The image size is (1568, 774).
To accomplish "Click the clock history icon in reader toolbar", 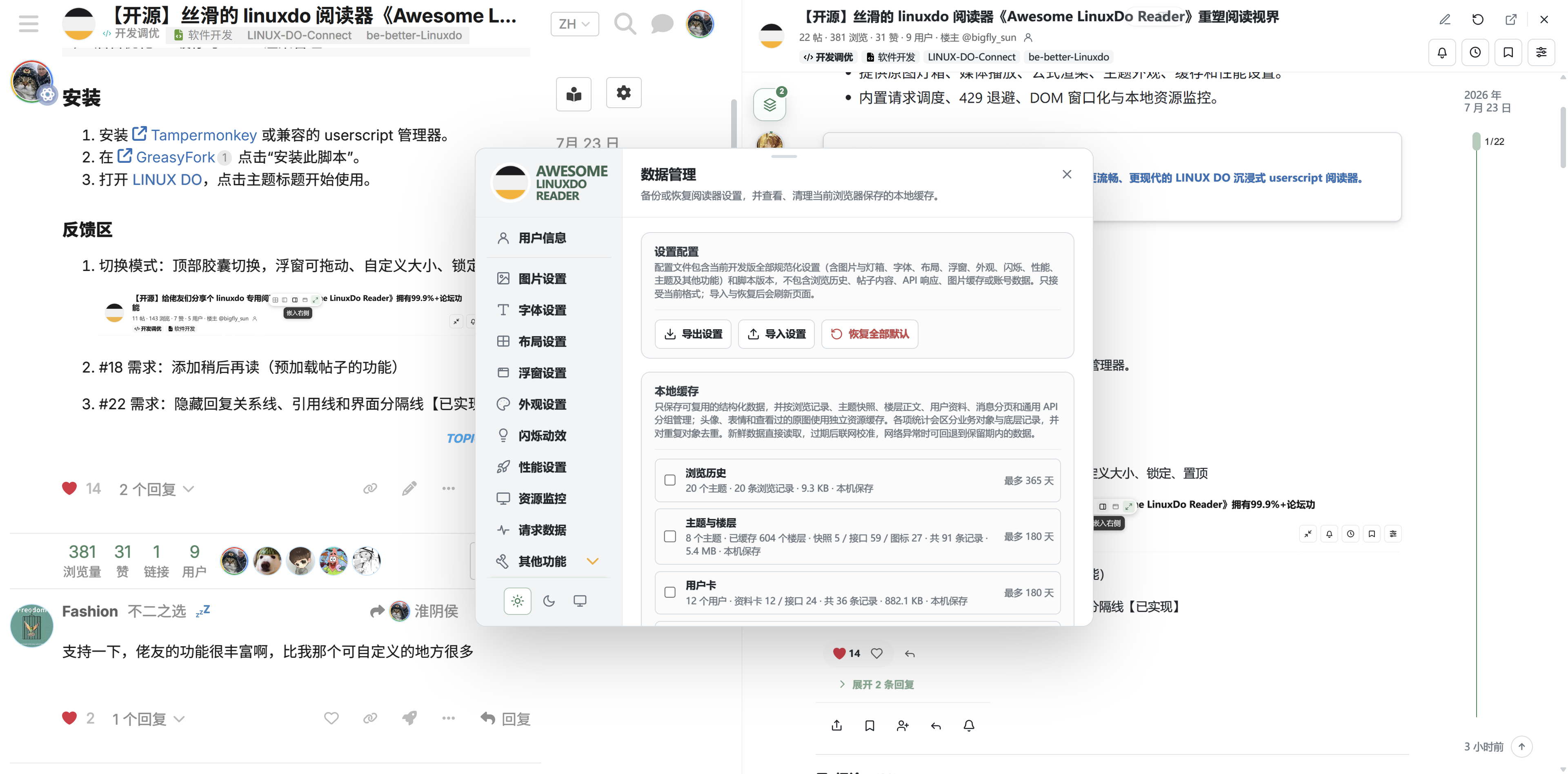I will 1475,52.
